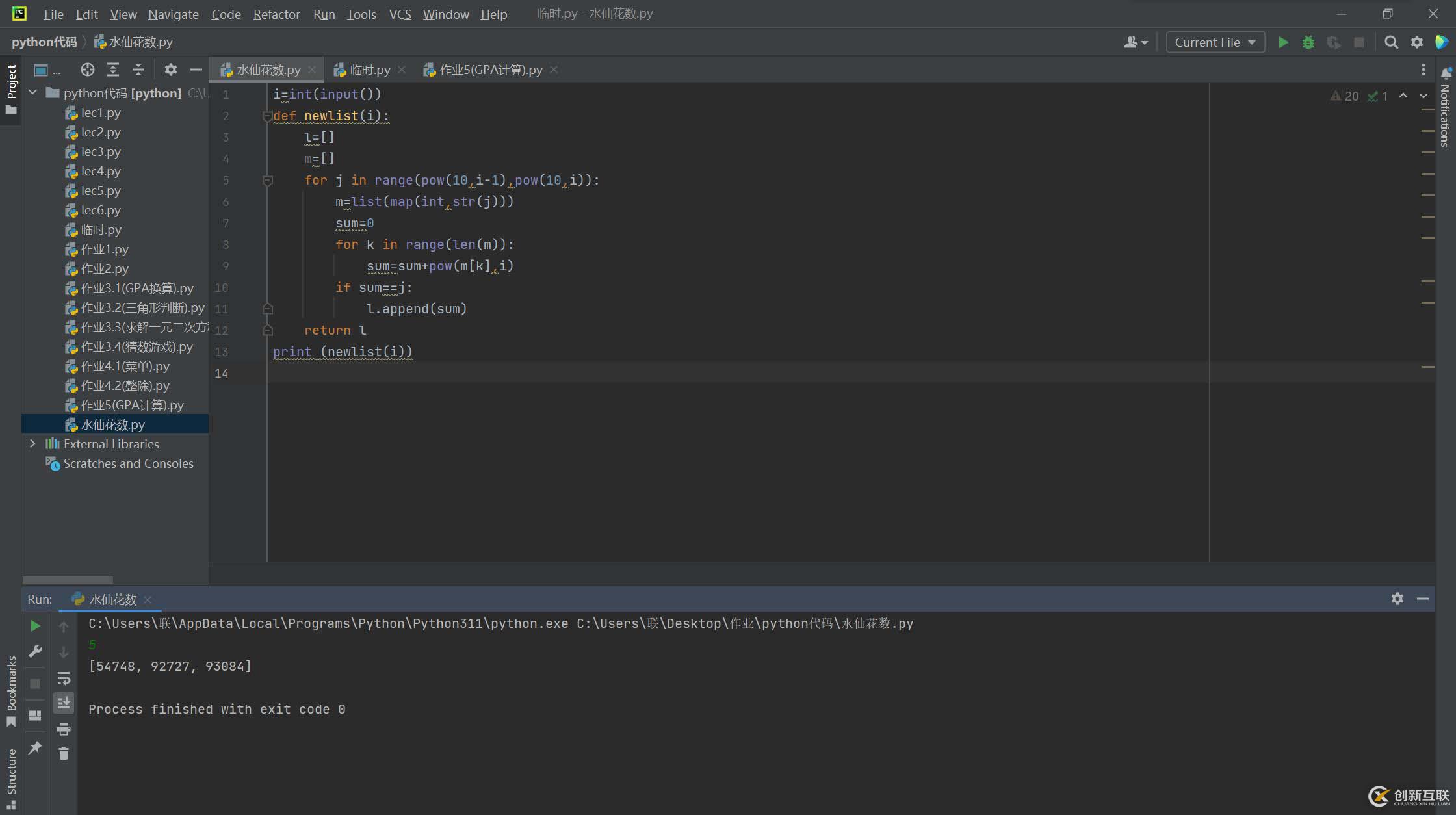Open project view selector dropdown
The height and width of the screenshot is (815, 1456).
point(47,70)
